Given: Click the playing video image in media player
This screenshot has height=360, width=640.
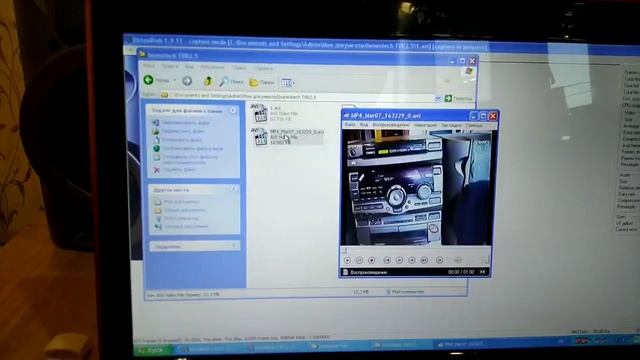Looking at the screenshot, I should click(417, 188).
